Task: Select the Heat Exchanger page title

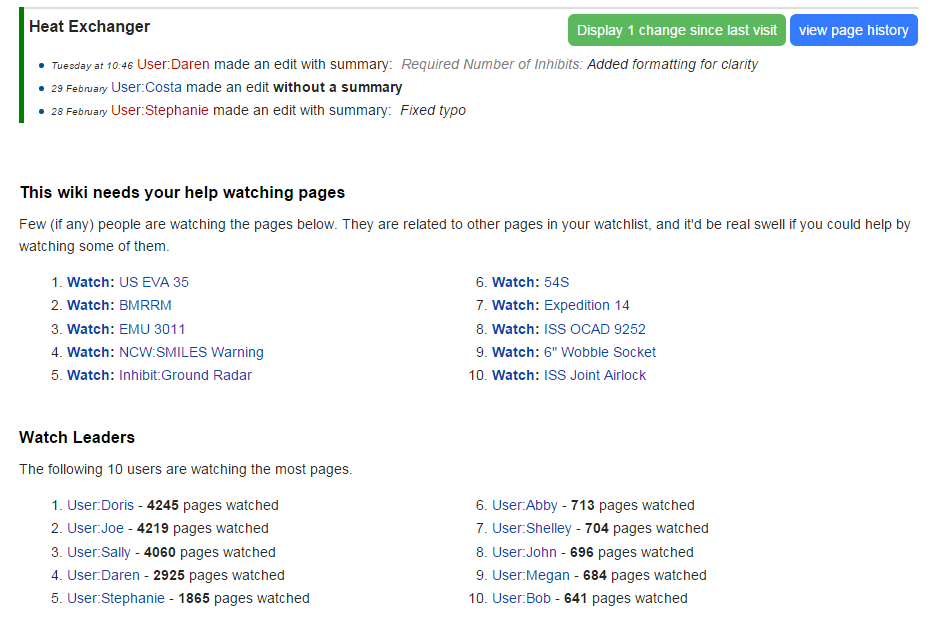Action: 89,26
